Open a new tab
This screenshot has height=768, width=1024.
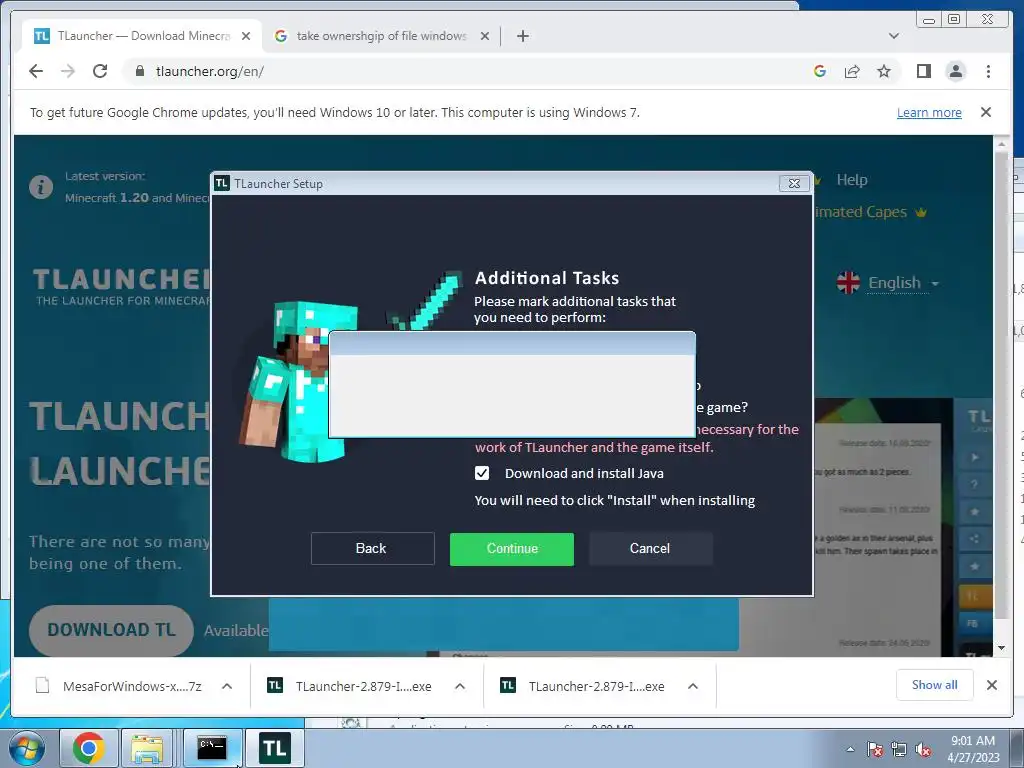click(x=522, y=36)
